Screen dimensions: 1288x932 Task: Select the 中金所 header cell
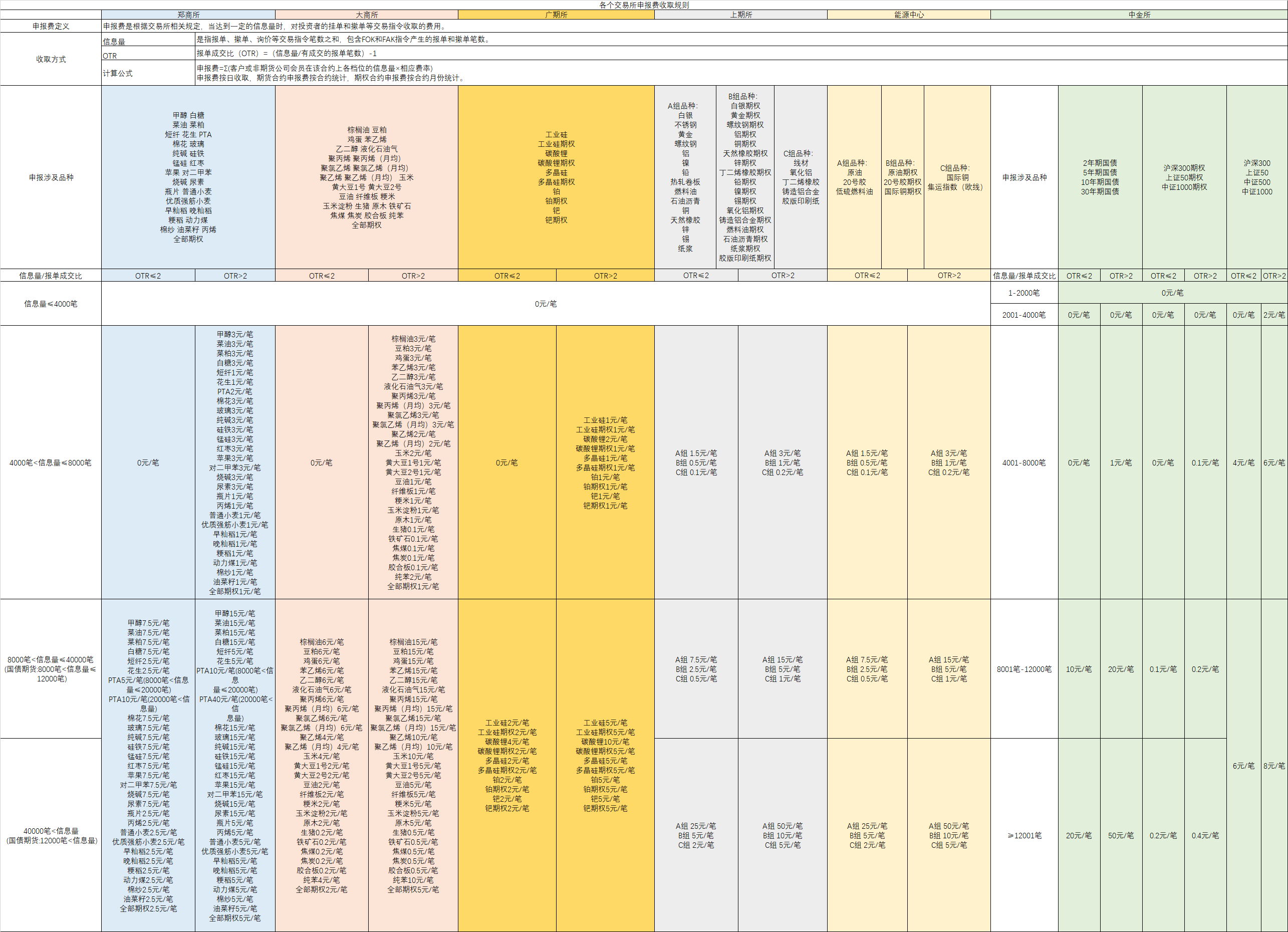1139,15
